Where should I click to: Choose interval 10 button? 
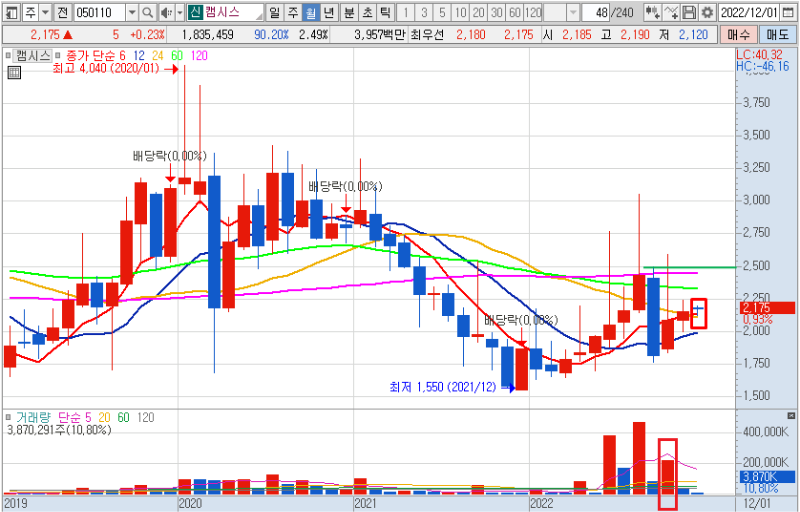coord(460,12)
